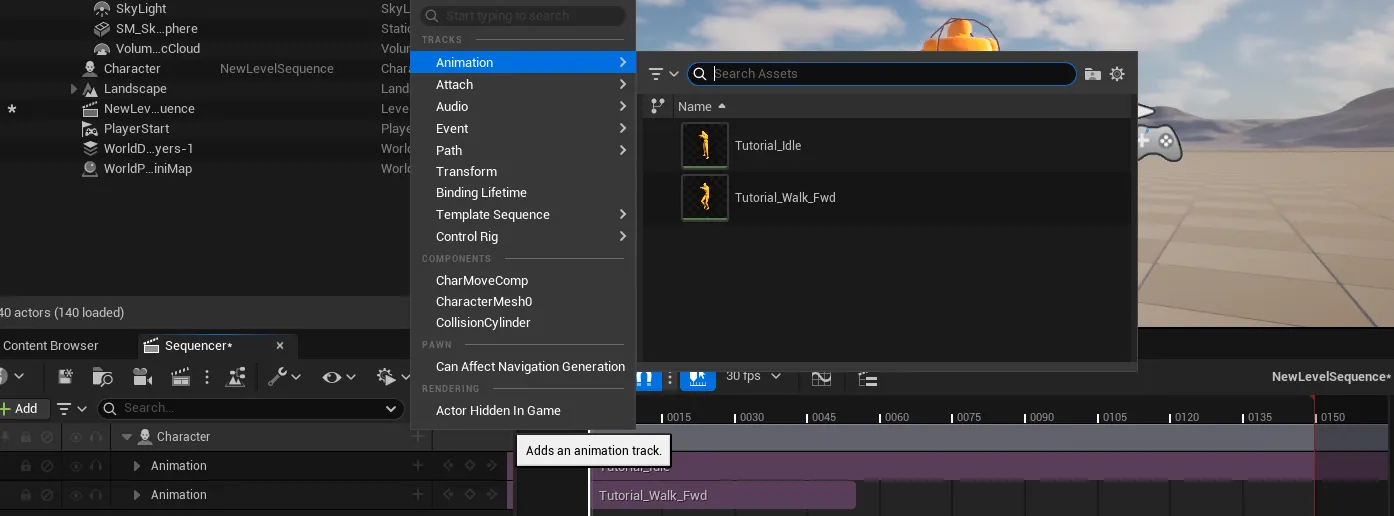
Task: Open the asset picker filter dropdown
Action: (x=664, y=74)
